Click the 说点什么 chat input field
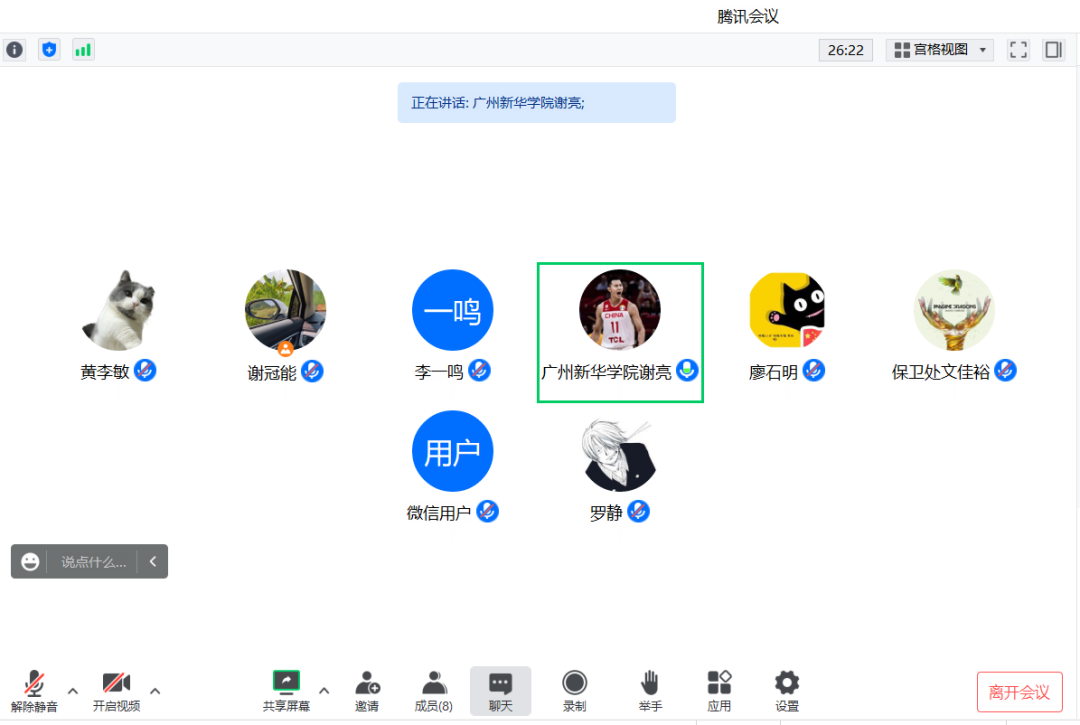 point(94,562)
